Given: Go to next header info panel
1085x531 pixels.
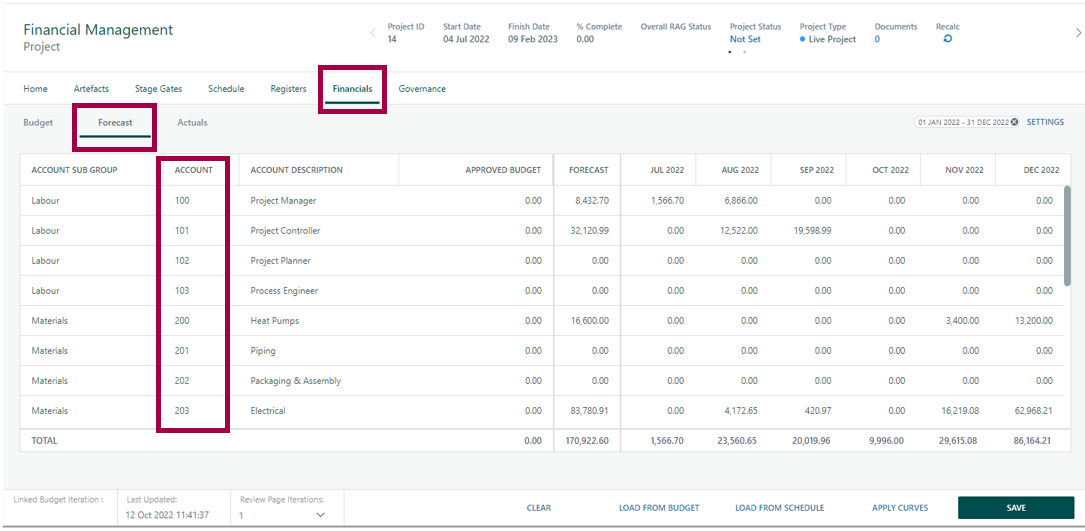Looking at the screenshot, I should 1077,33.
